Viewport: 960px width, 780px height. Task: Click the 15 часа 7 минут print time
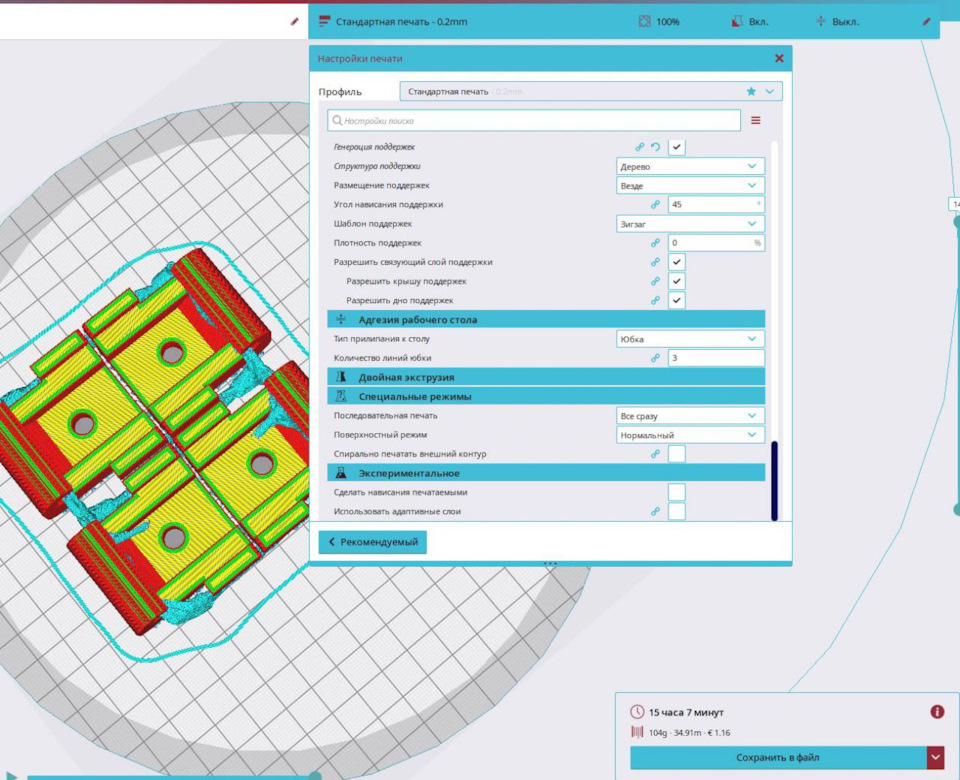(686, 712)
